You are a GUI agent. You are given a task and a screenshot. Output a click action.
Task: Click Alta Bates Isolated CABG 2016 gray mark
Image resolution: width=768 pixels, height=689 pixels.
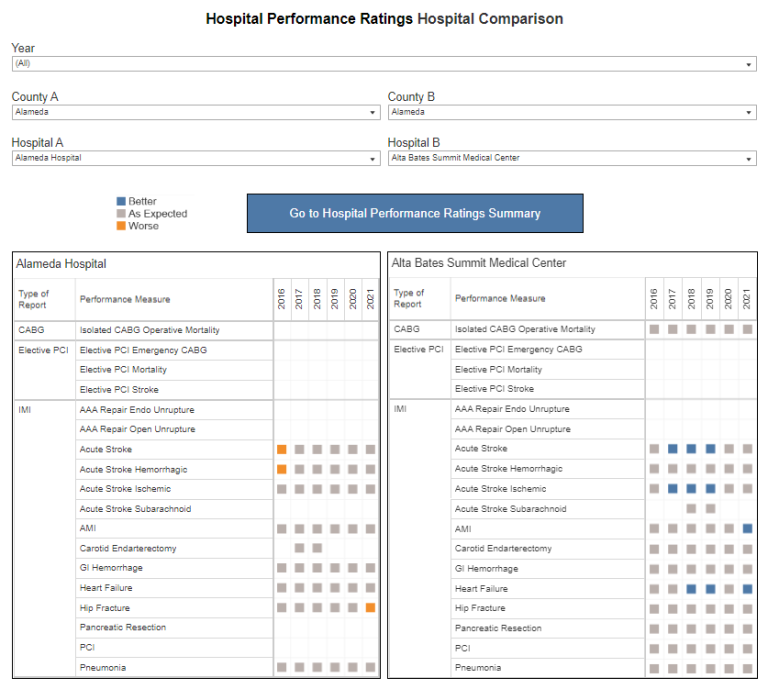coord(654,329)
